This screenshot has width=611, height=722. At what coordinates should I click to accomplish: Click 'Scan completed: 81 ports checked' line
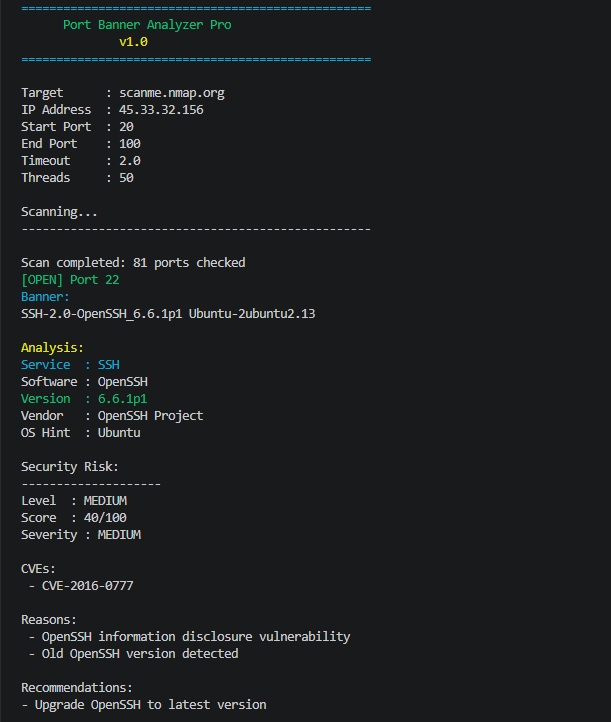pyautogui.click(x=133, y=263)
